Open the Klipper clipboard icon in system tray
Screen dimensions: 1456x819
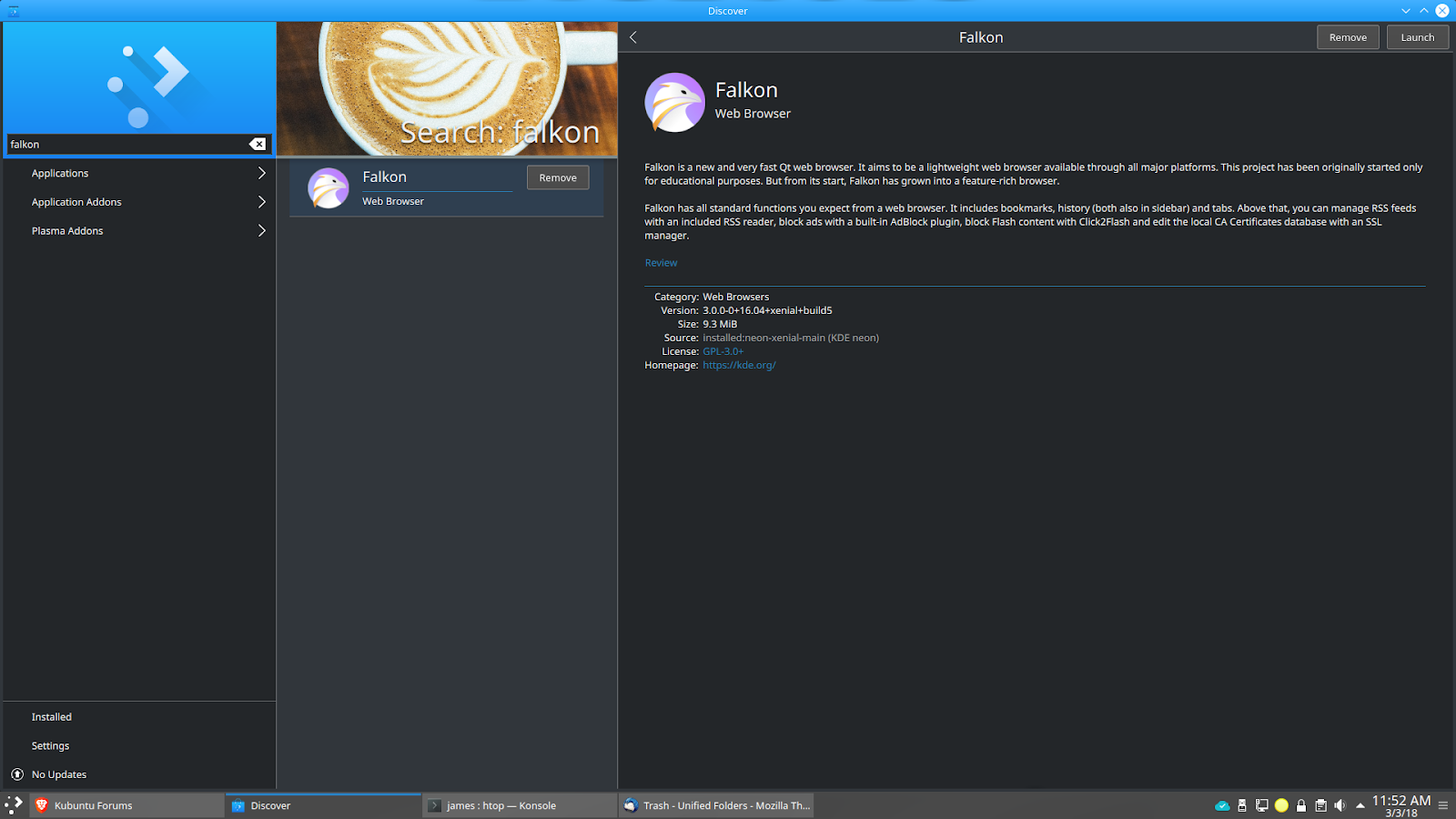(x=1320, y=805)
